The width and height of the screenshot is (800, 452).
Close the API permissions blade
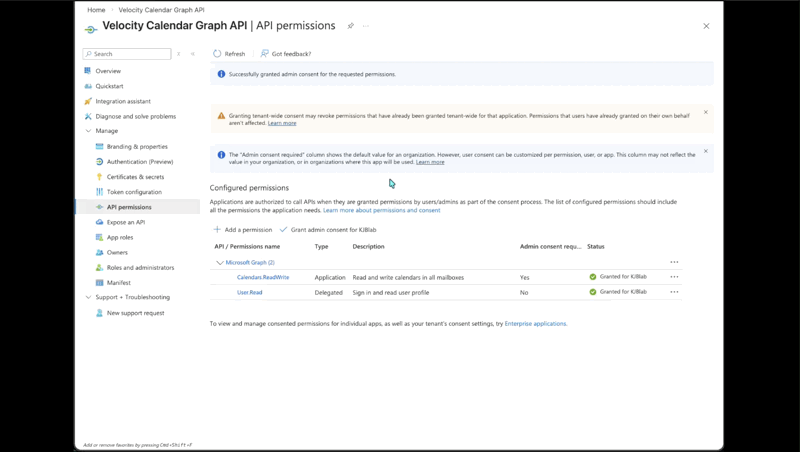(706, 26)
